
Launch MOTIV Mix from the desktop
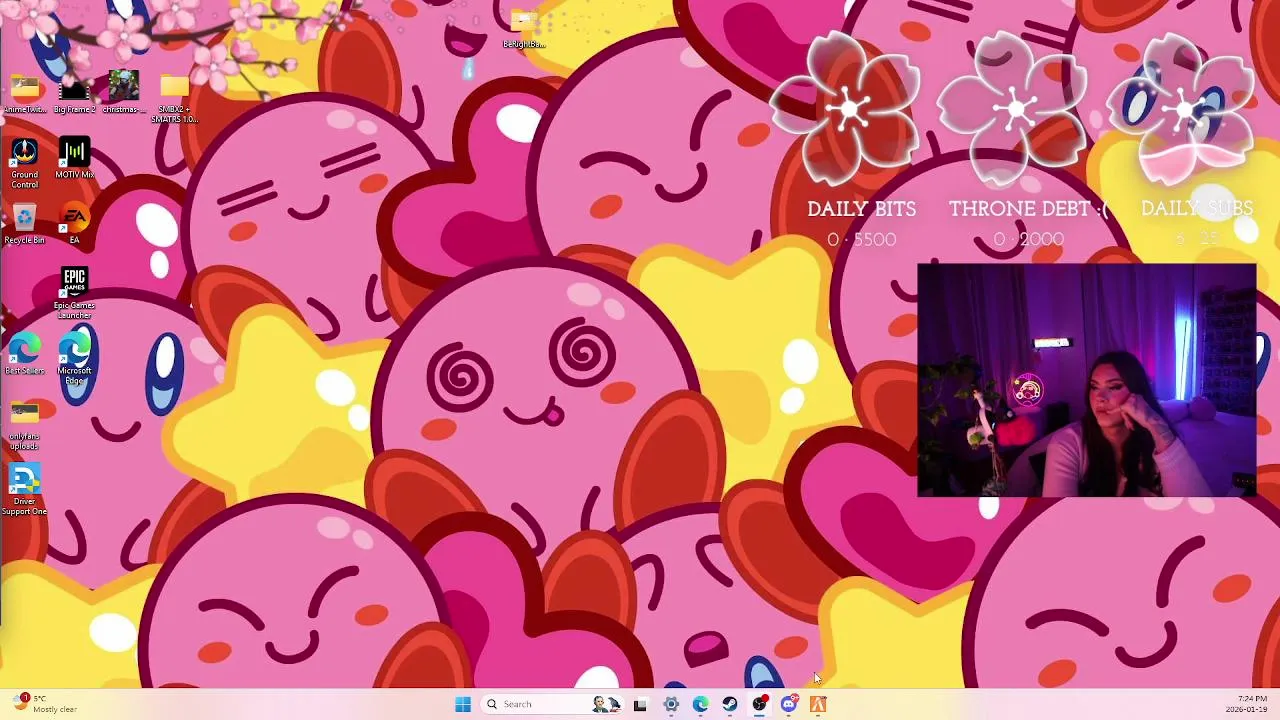pos(74,159)
